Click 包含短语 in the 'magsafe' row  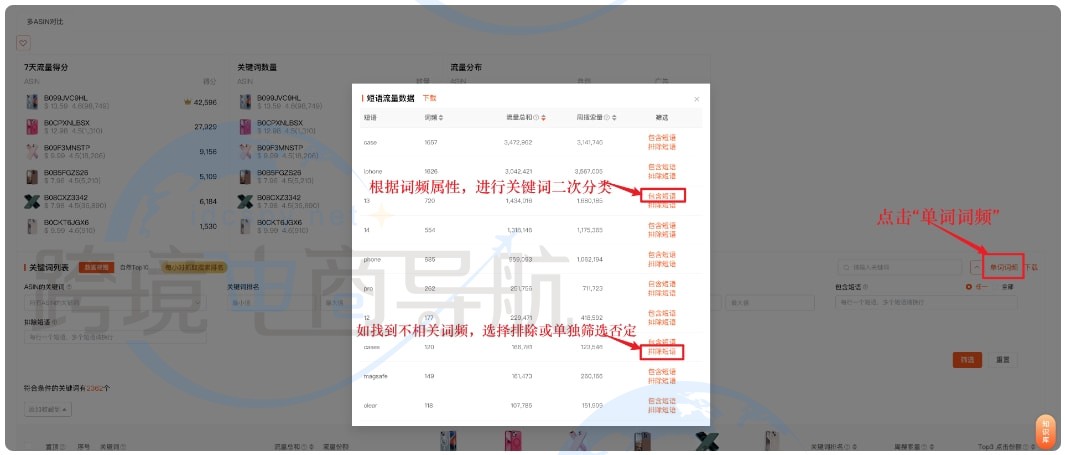coord(662,372)
